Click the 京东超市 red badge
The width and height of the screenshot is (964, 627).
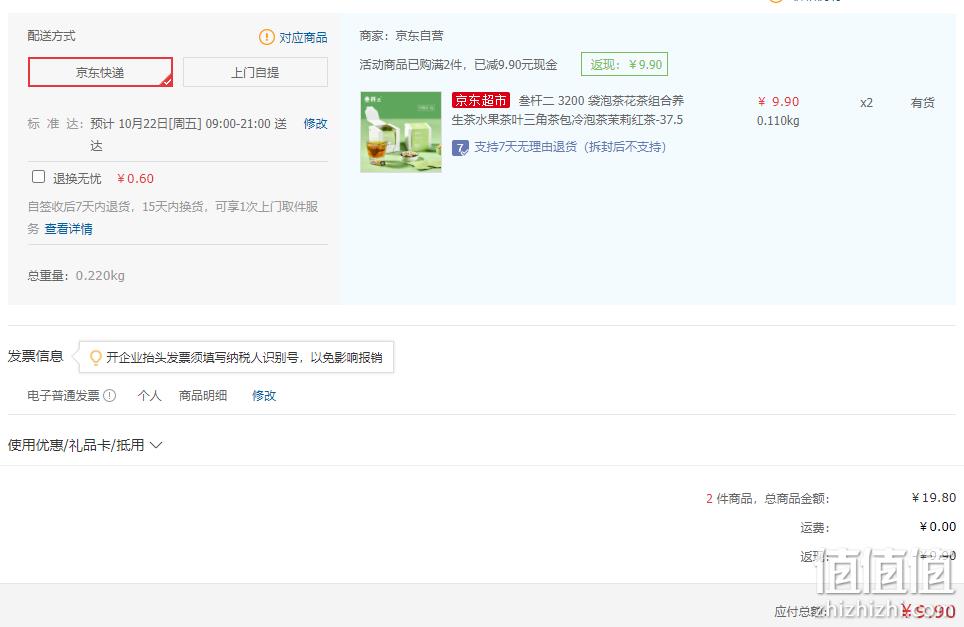coord(481,100)
